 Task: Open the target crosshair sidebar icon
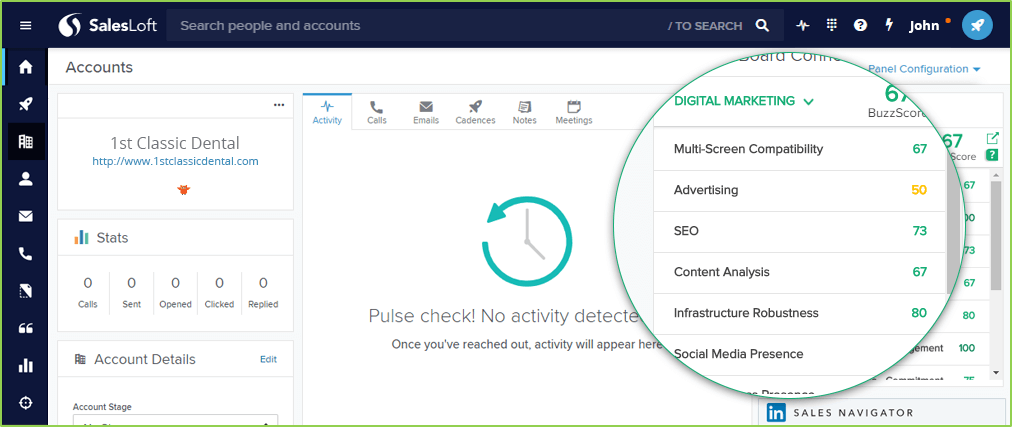(x=26, y=403)
